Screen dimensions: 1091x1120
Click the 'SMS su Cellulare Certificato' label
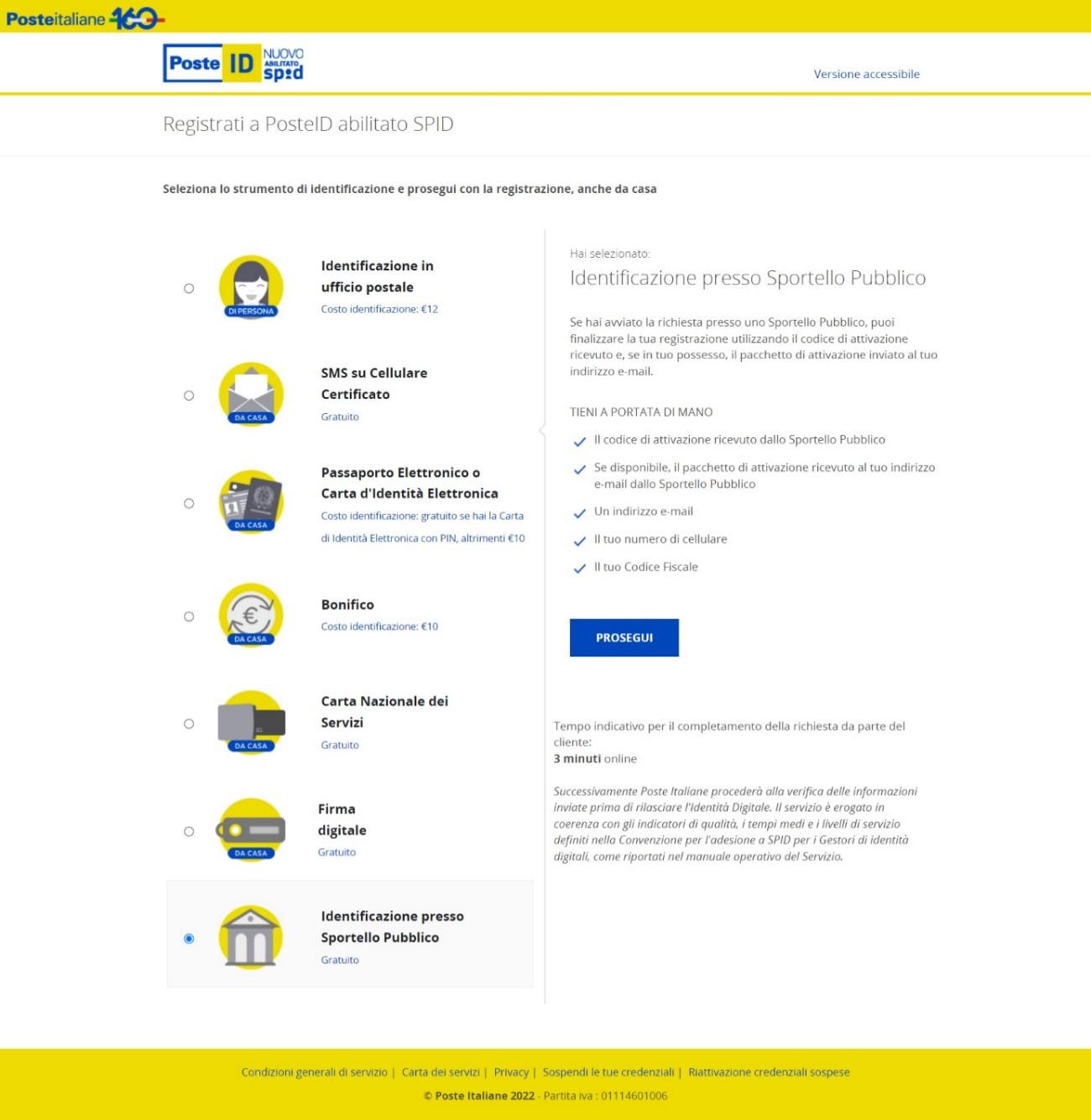[374, 384]
